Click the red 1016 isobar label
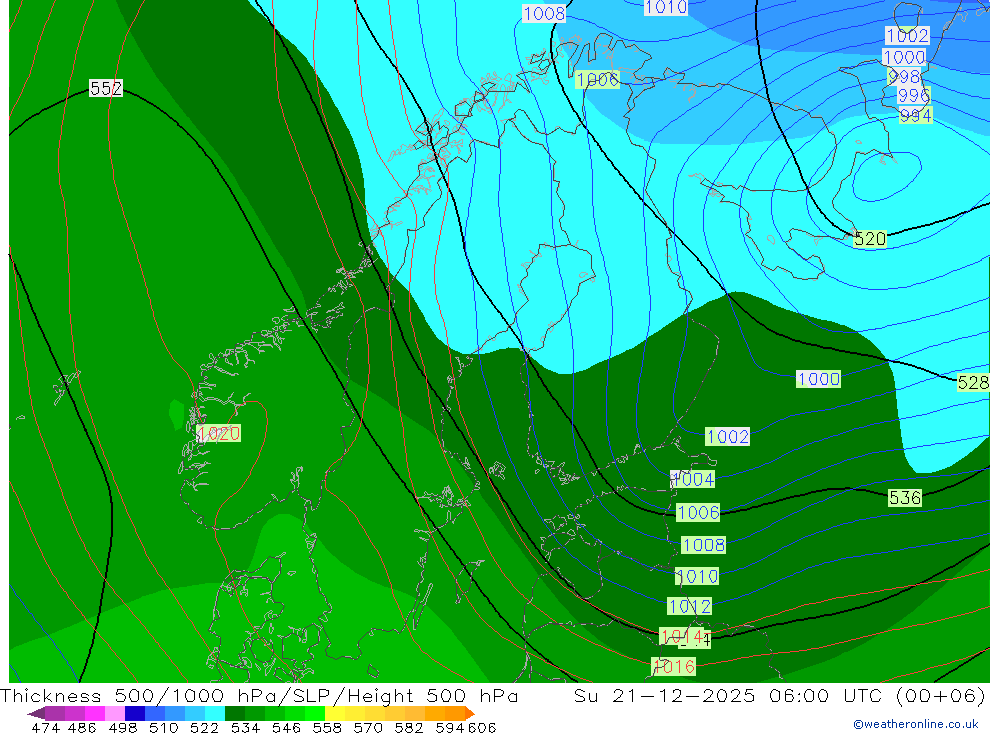This screenshot has width=1000, height=733. (x=674, y=667)
